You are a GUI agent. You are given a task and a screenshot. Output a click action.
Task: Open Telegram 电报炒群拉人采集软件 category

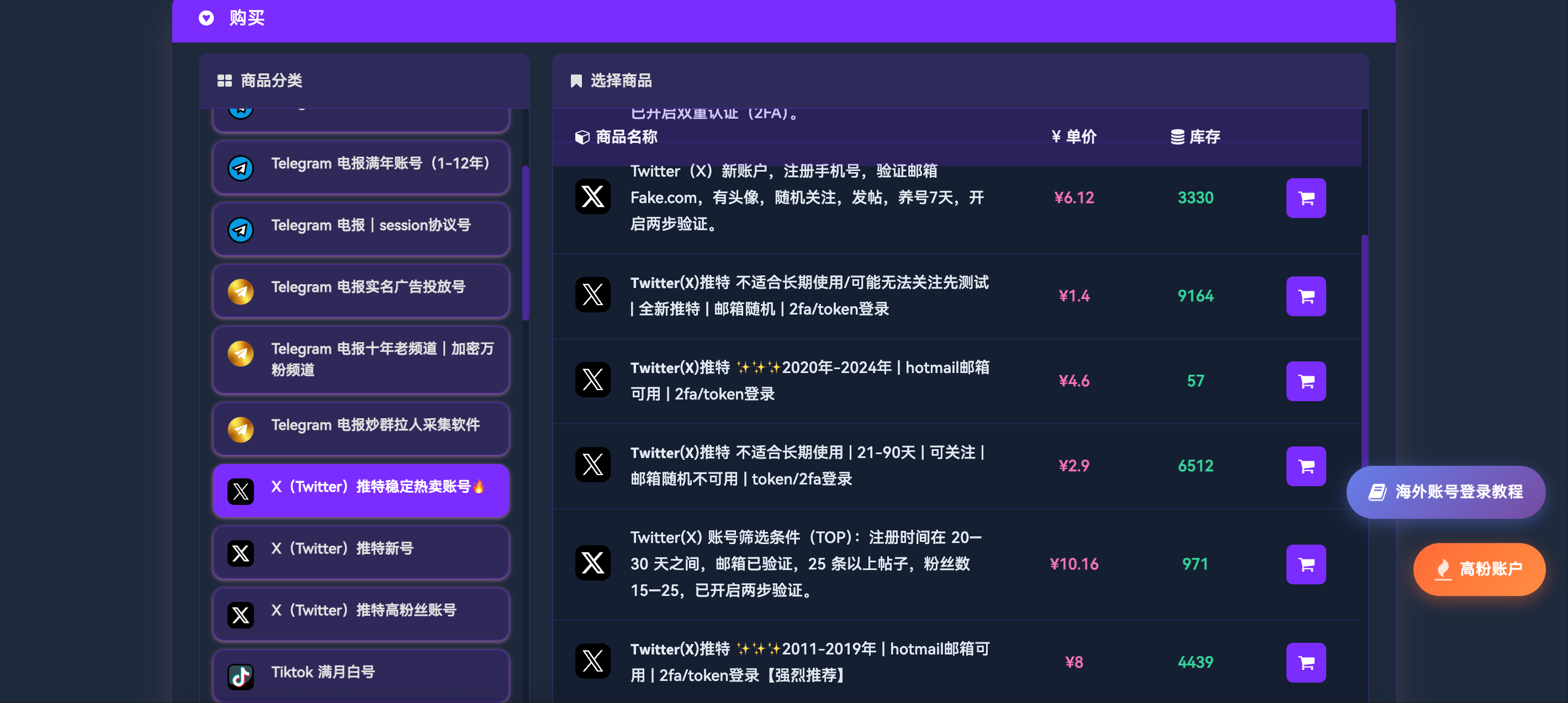pos(361,428)
